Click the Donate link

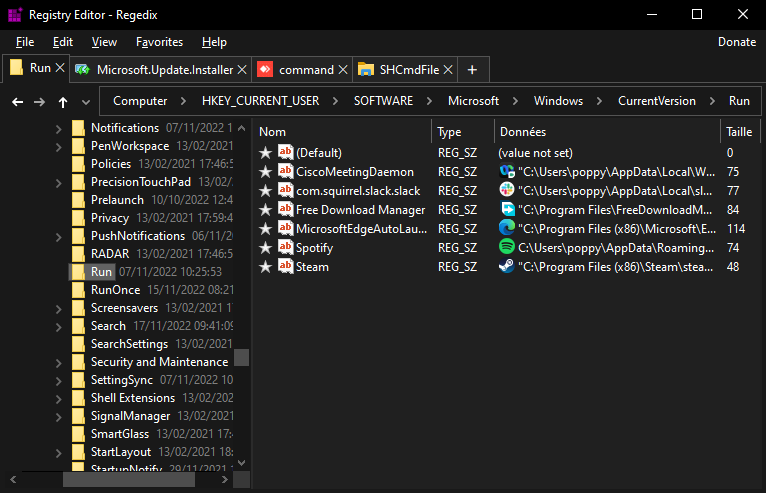coord(737,42)
